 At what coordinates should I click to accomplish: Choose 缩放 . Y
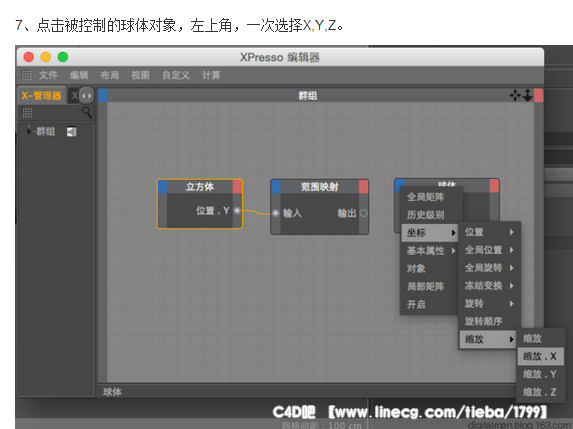540,374
